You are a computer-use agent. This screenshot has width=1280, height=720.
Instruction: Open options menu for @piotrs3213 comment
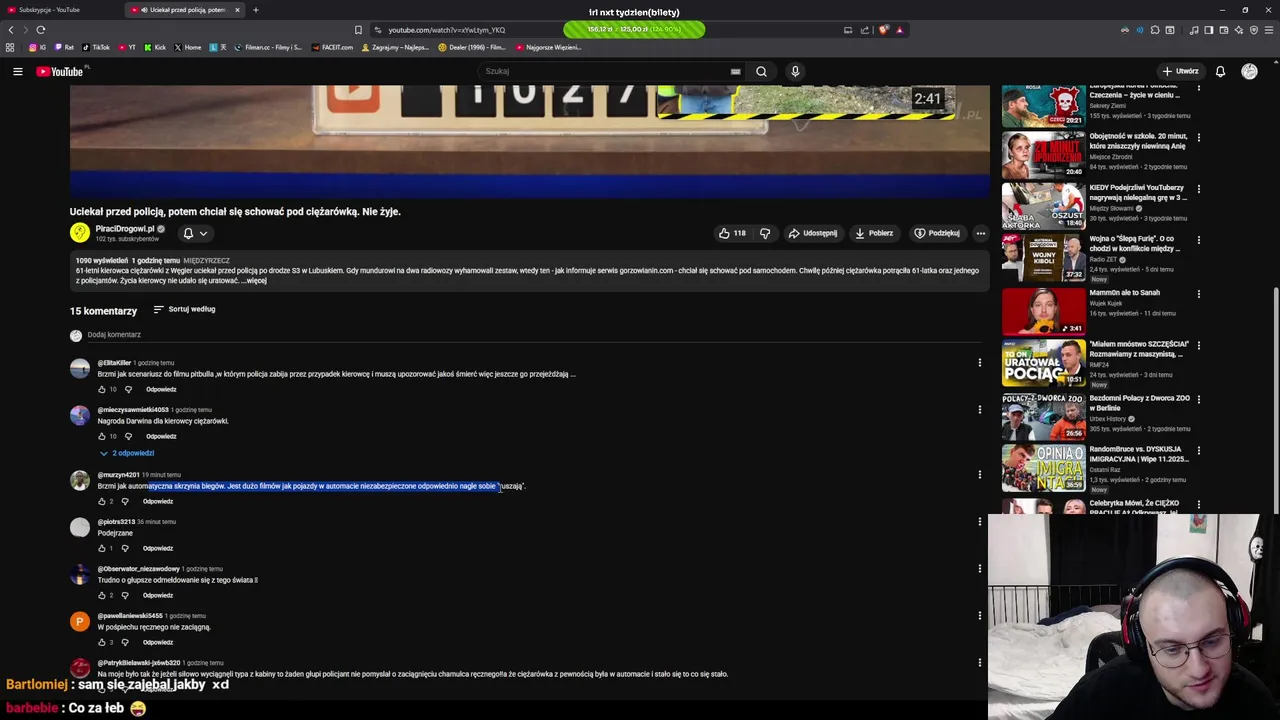[x=979, y=521]
